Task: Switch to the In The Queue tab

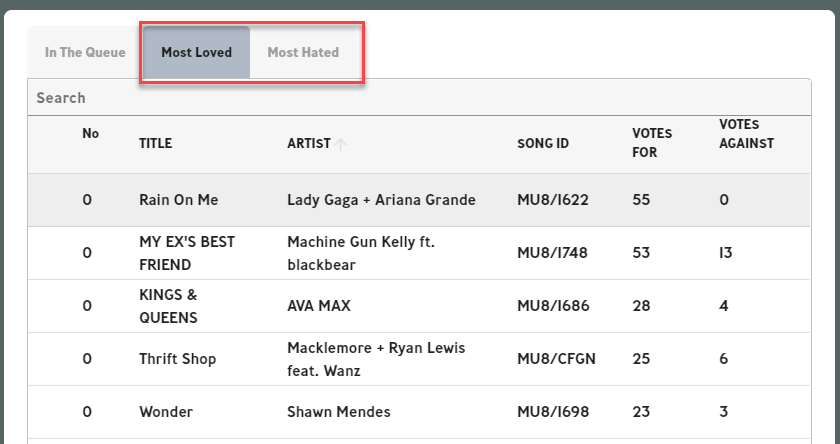Action: coord(85,53)
